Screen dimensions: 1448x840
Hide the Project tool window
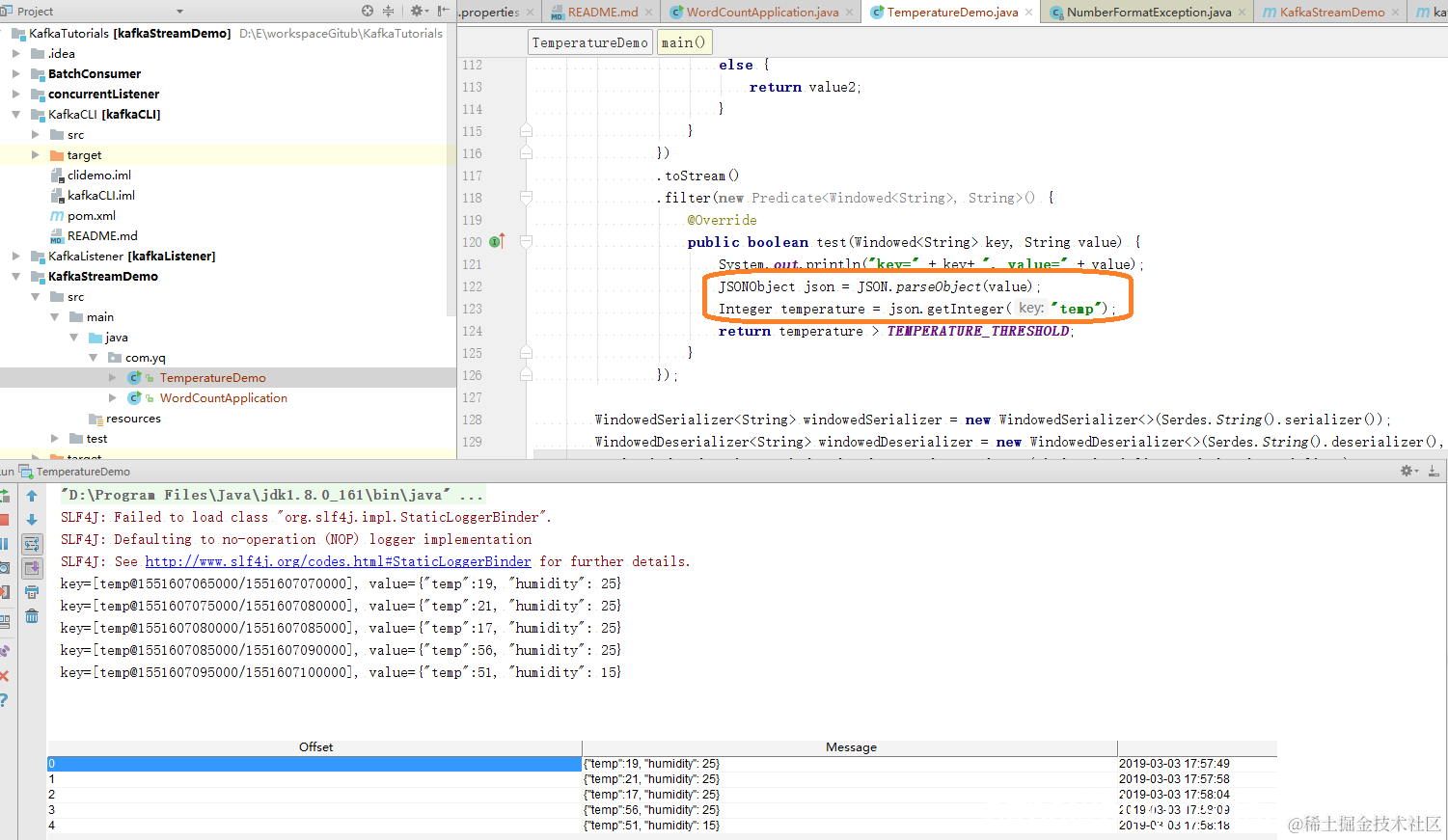tap(443, 11)
